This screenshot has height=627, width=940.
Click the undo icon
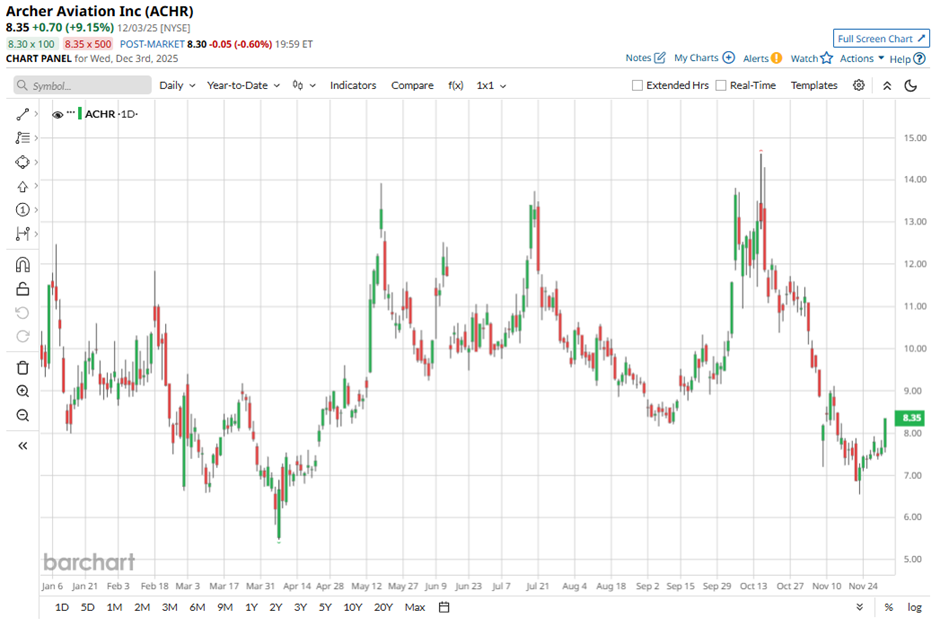pyautogui.click(x=23, y=313)
